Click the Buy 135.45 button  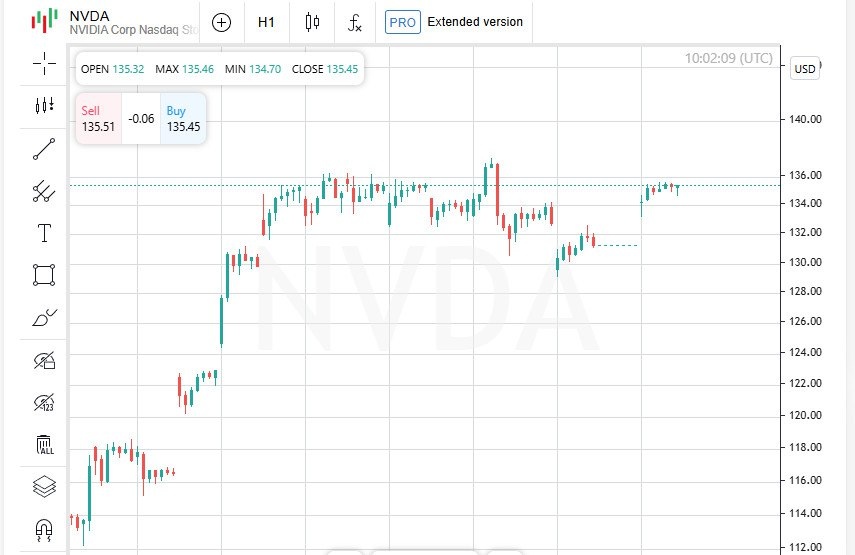(183, 119)
